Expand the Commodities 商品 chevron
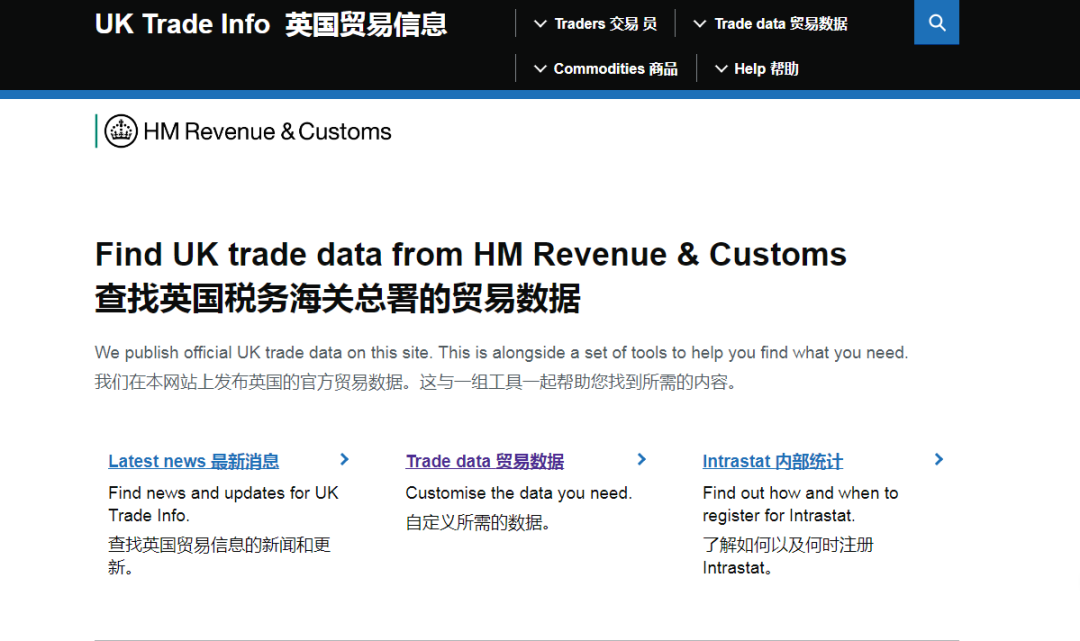1080x641 pixels. coord(541,69)
